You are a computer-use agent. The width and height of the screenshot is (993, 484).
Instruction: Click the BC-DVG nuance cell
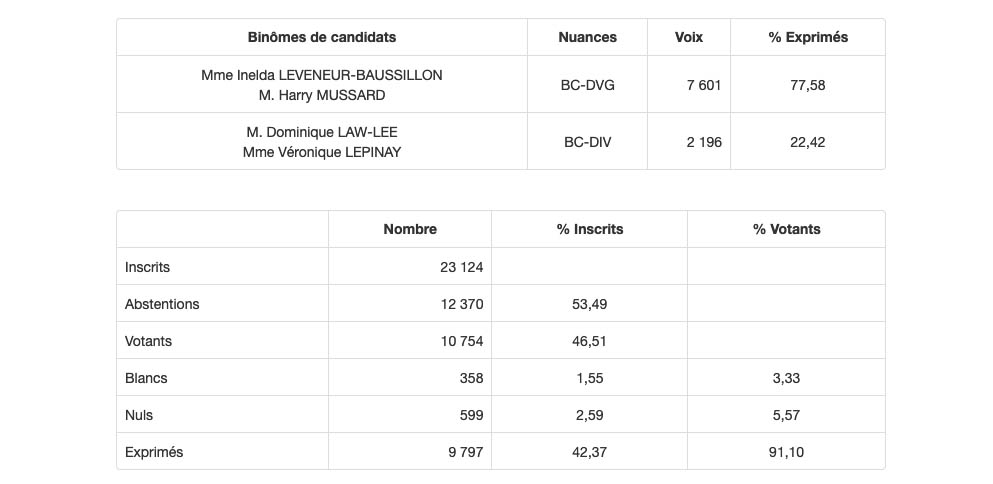point(587,85)
